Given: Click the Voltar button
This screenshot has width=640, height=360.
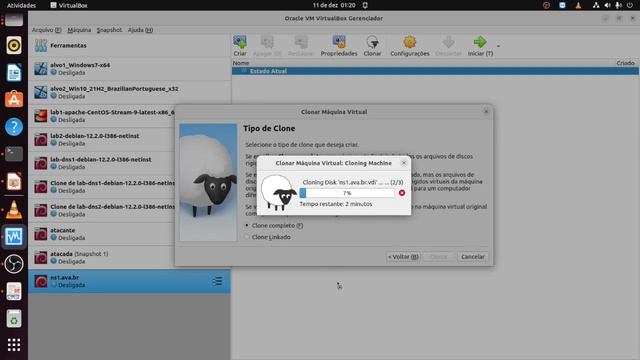Looking at the screenshot, I should point(403,257).
